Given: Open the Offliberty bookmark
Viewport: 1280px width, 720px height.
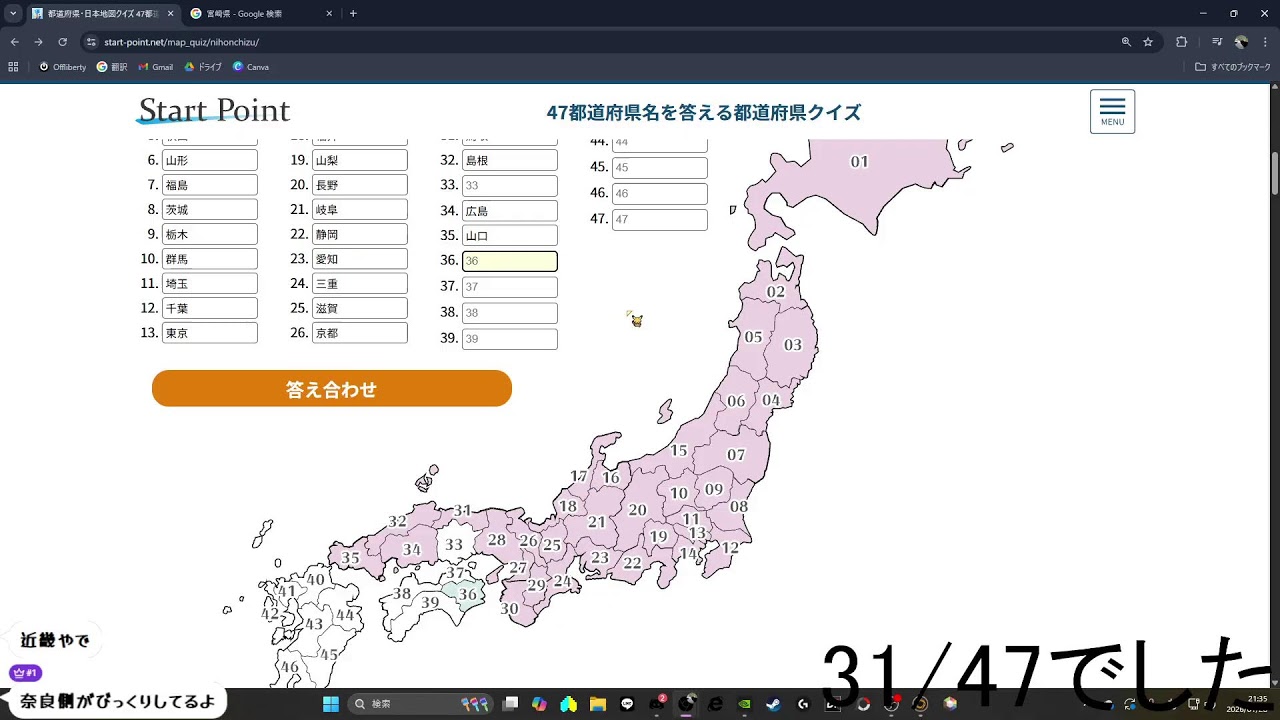Looking at the screenshot, I should (63, 67).
